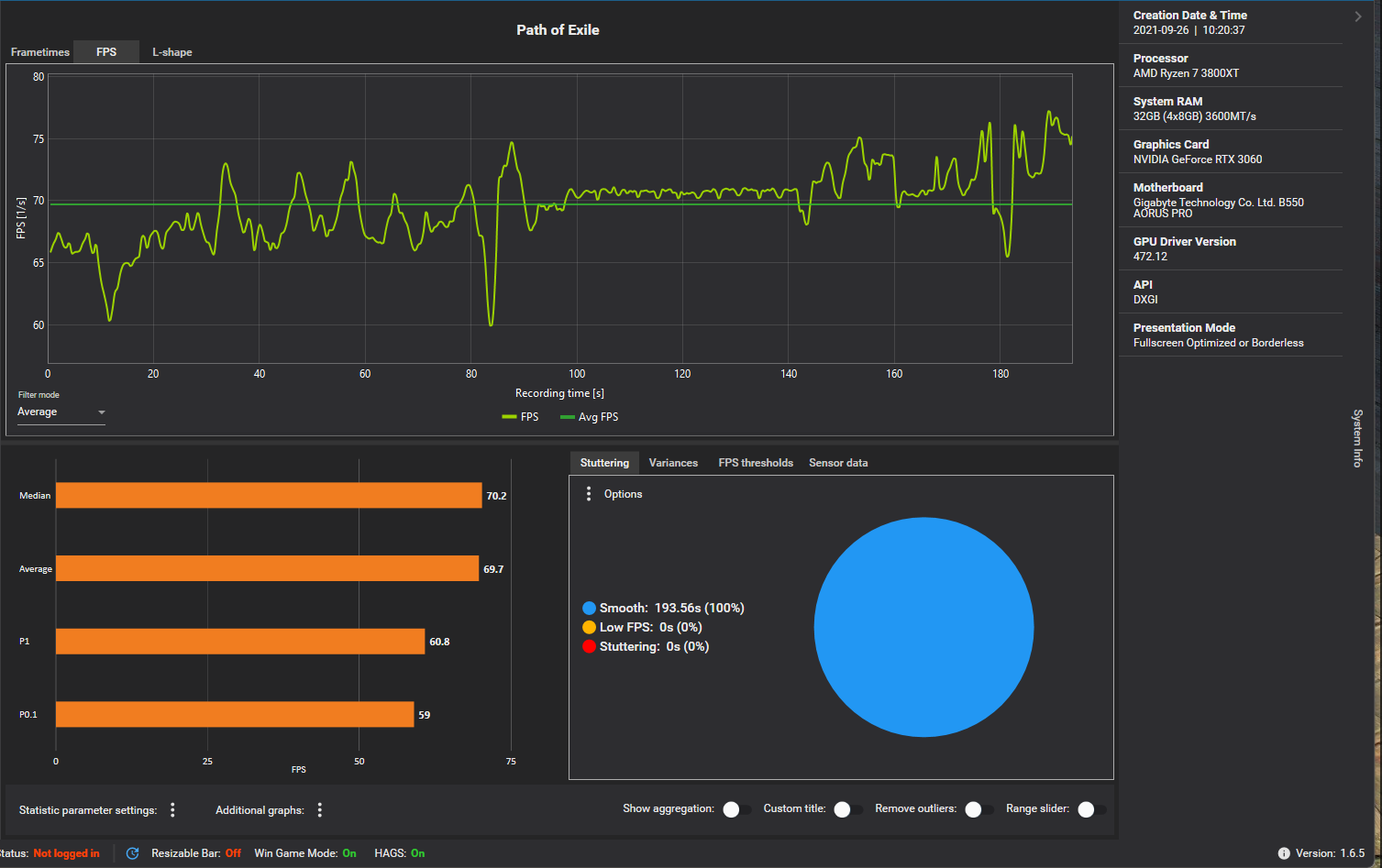The width and height of the screenshot is (1382, 868).
Task: Click the Gigabyte B550 AORUS PRO motherboard text
Action: click(x=1218, y=208)
